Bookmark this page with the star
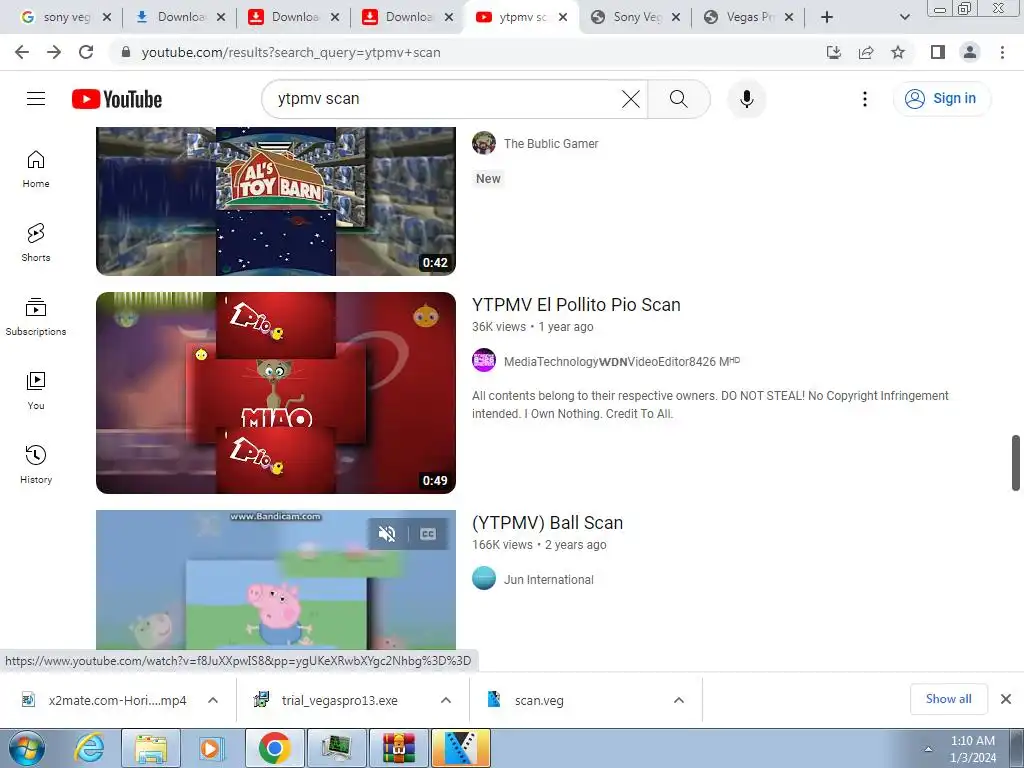The image size is (1024, 768). [898, 52]
